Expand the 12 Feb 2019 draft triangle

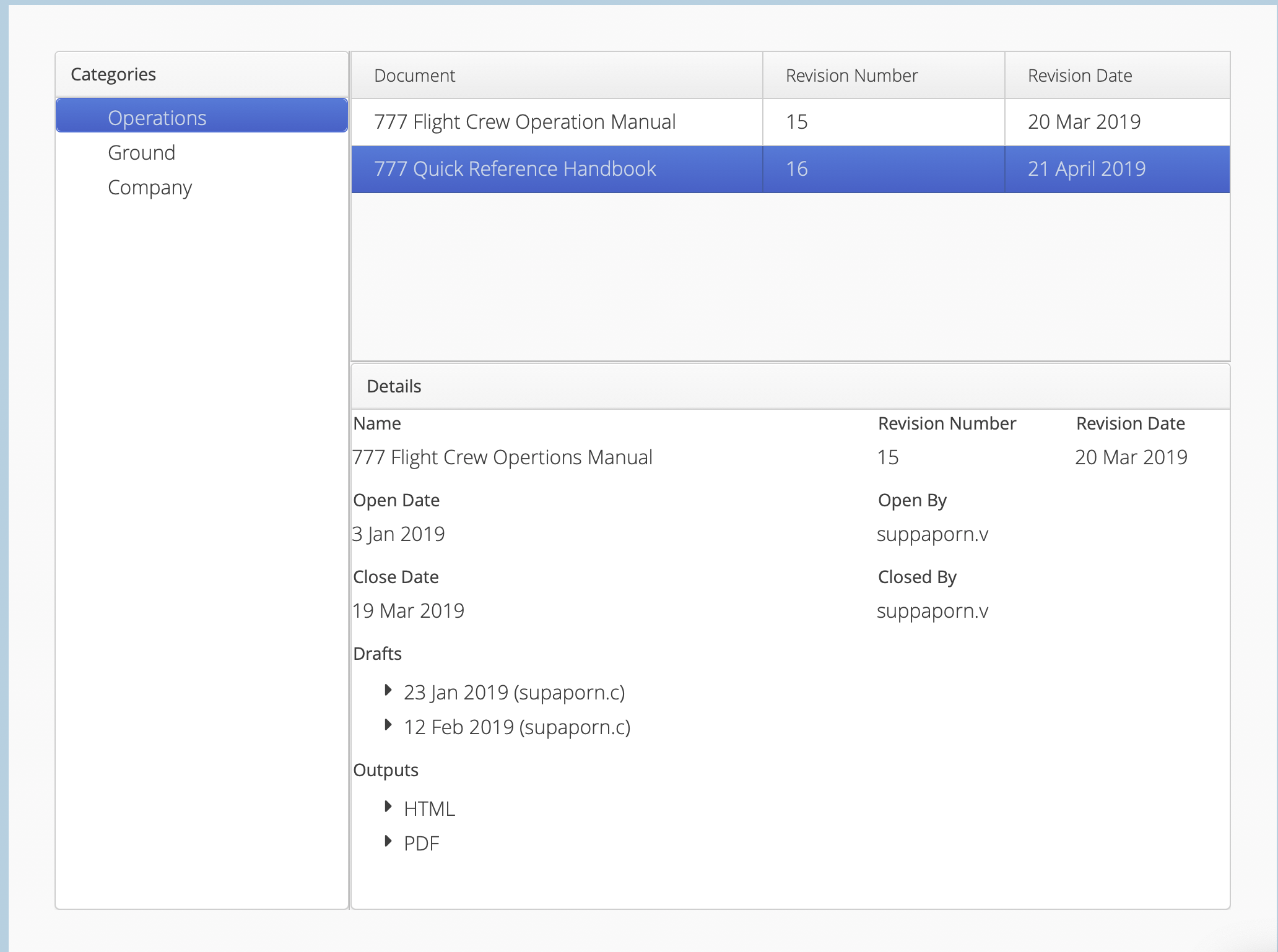point(388,725)
